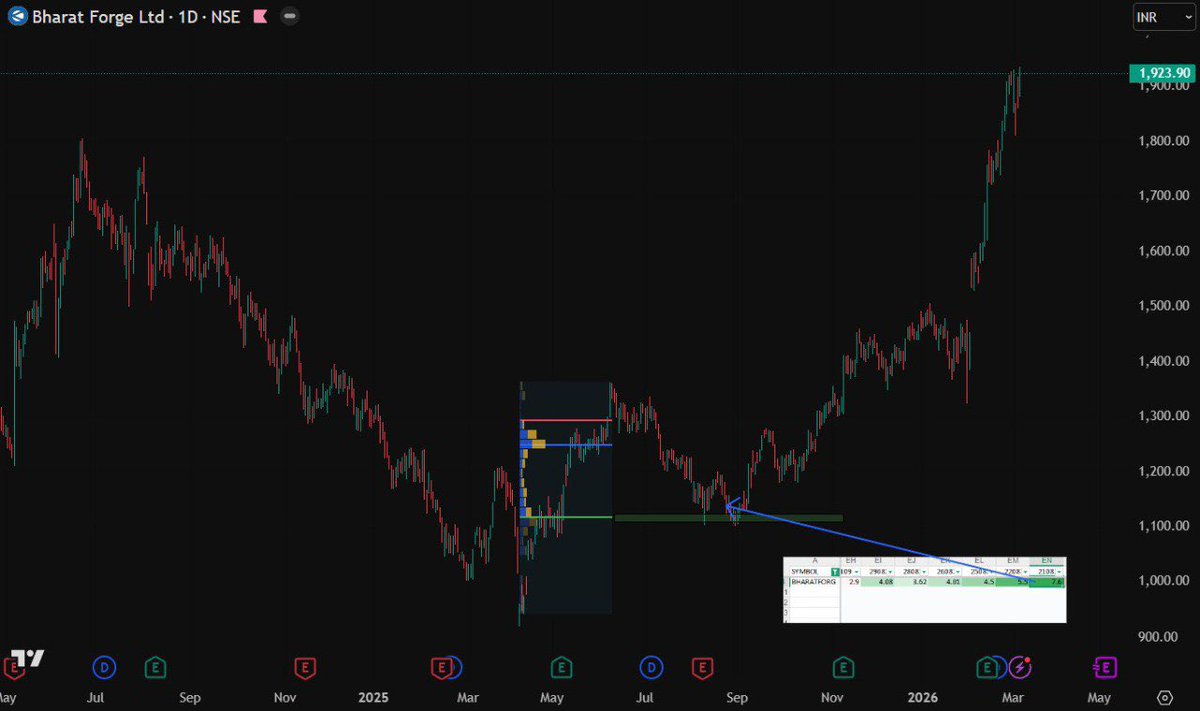Open the red earnings marker near Nov 2024
Image resolution: width=1200 pixels, height=711 pixels.
click(x=305, y=667)
